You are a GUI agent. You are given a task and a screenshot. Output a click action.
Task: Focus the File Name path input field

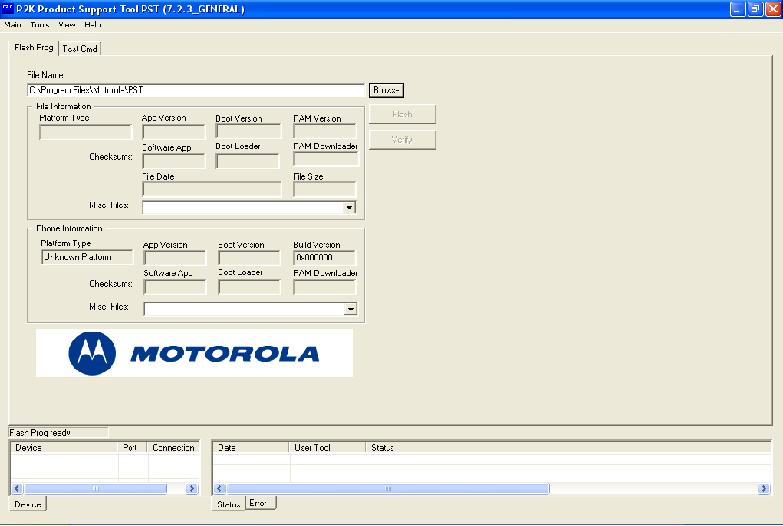click(x=196, y=90)
